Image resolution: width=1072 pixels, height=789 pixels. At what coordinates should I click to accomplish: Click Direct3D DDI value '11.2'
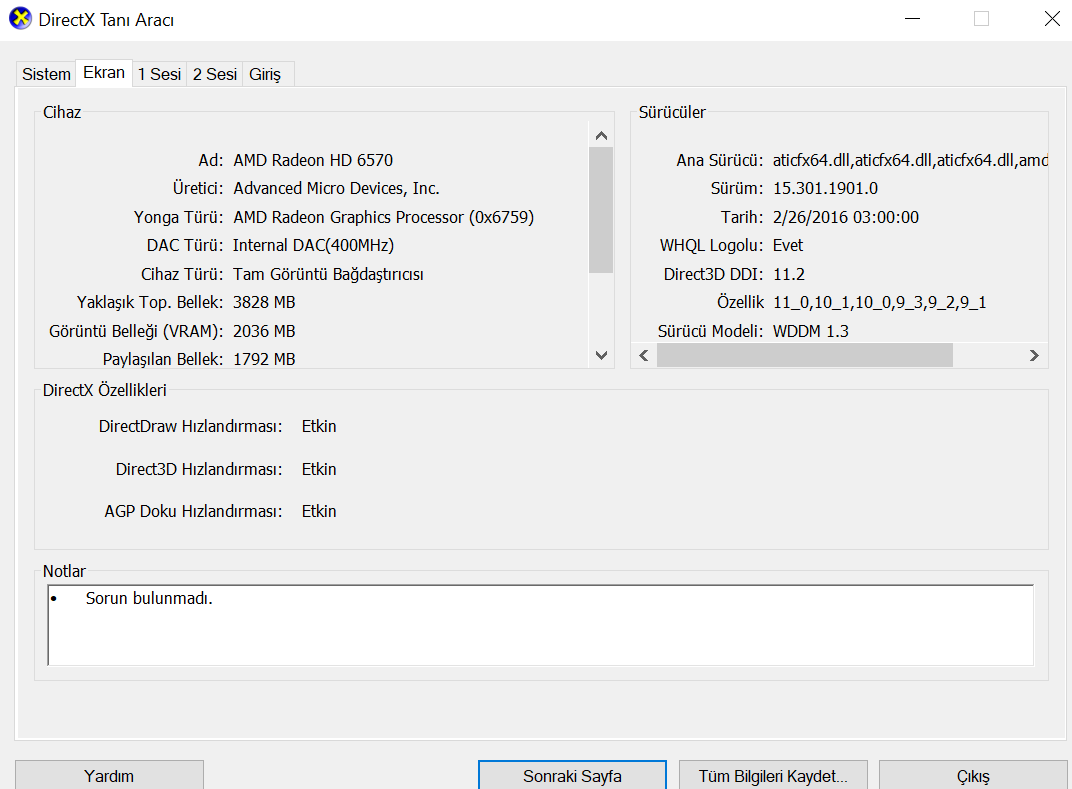(x=788, y=274)
